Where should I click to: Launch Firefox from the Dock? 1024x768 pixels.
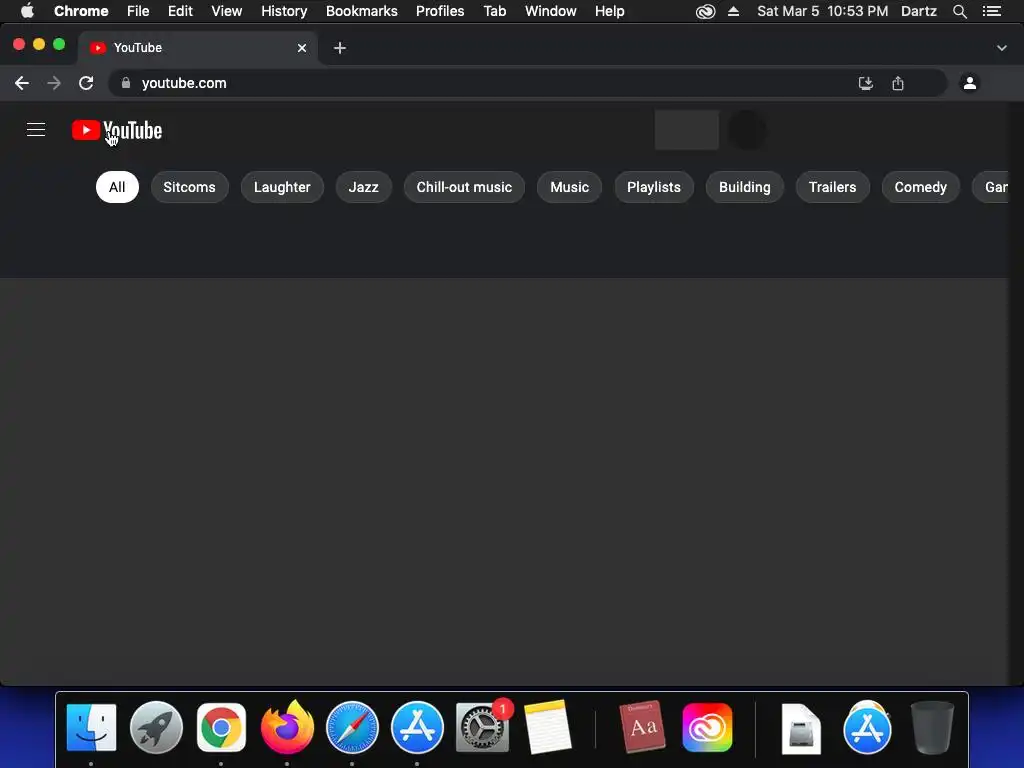click(x=287, y=728)
